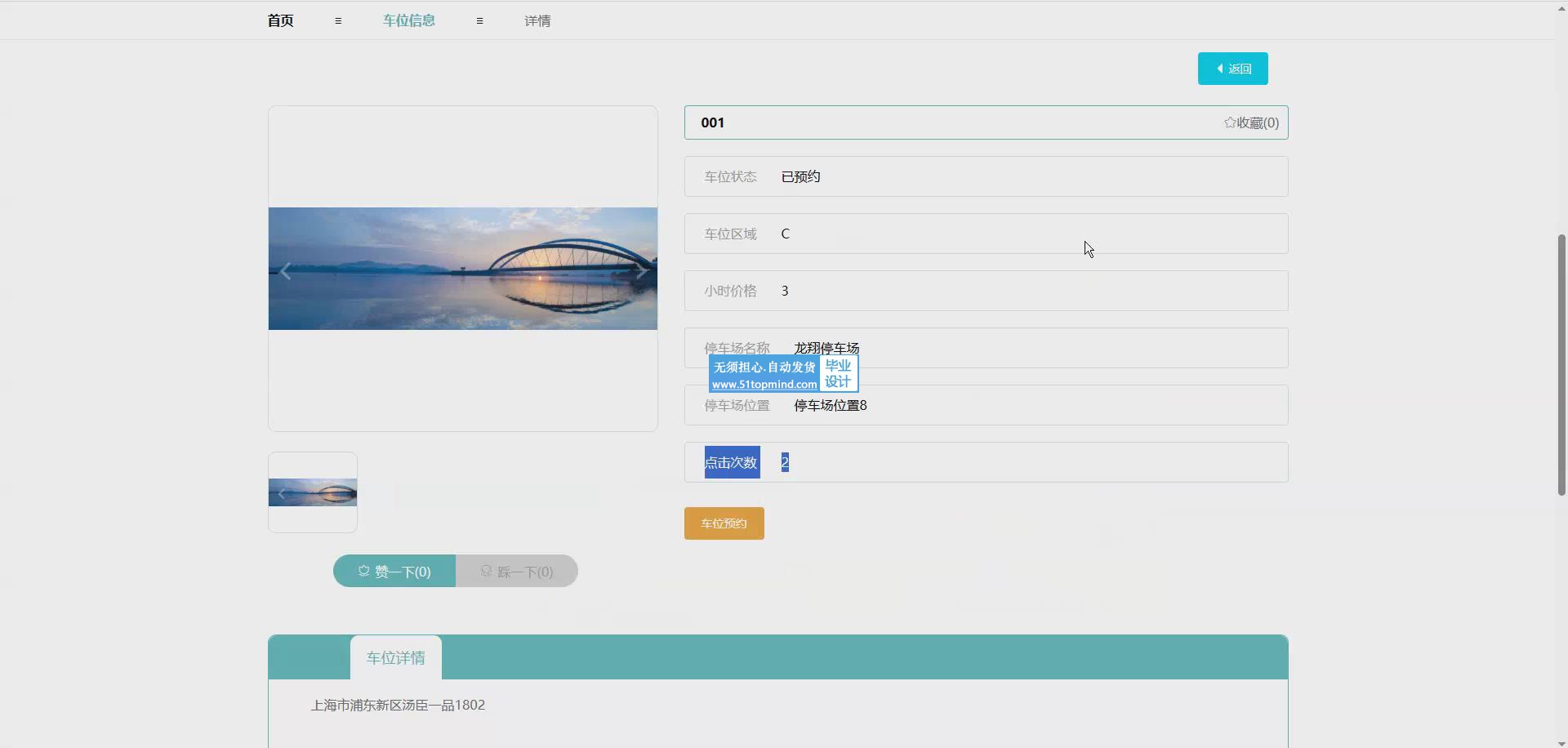Image resolution: width=1568 pixels, height=748 pixels.
Task: Click the star icon next to 收藏
Action: tap(1229, 122)
